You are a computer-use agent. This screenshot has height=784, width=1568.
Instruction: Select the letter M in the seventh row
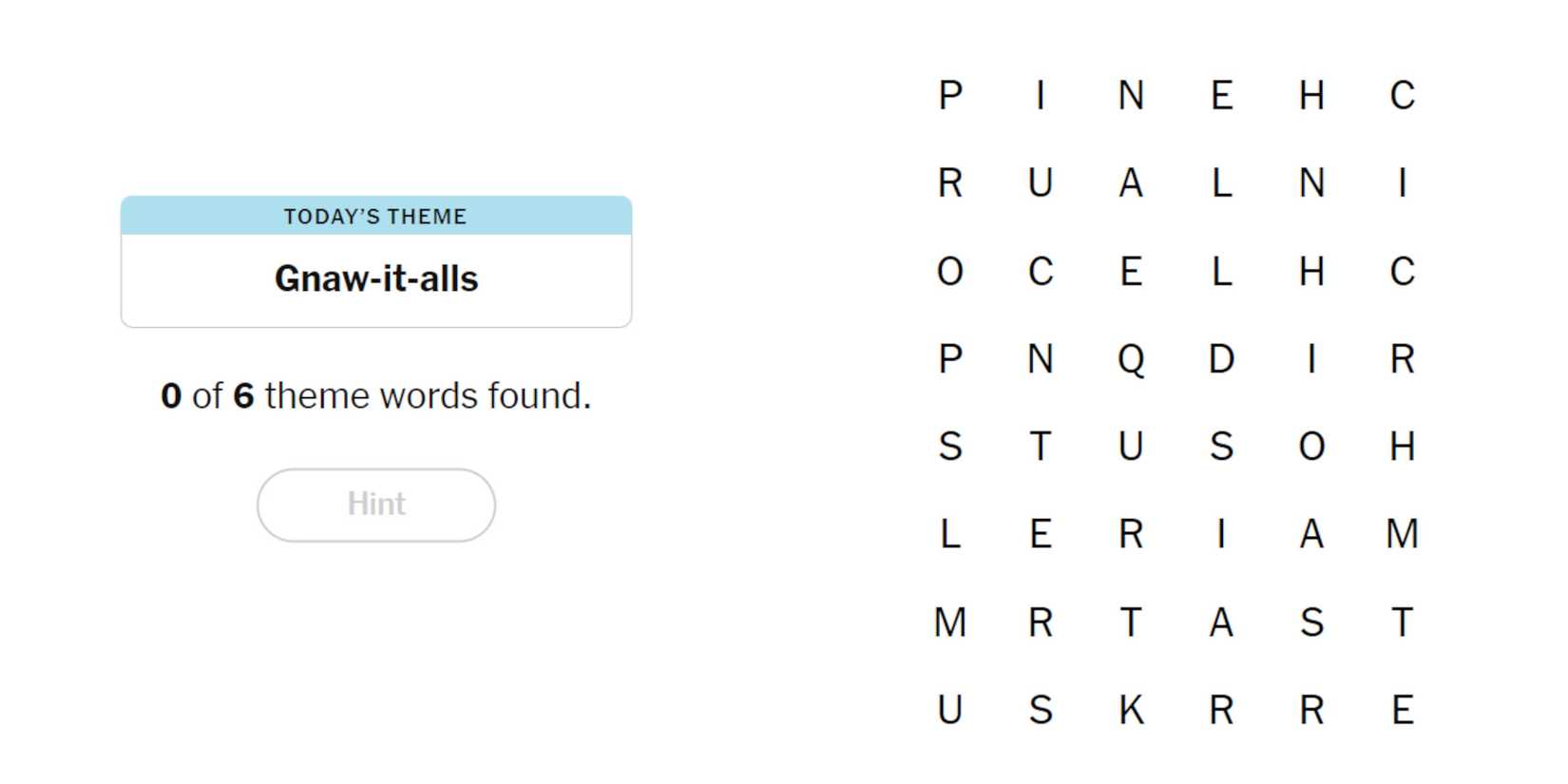click(x=950, y=622)
